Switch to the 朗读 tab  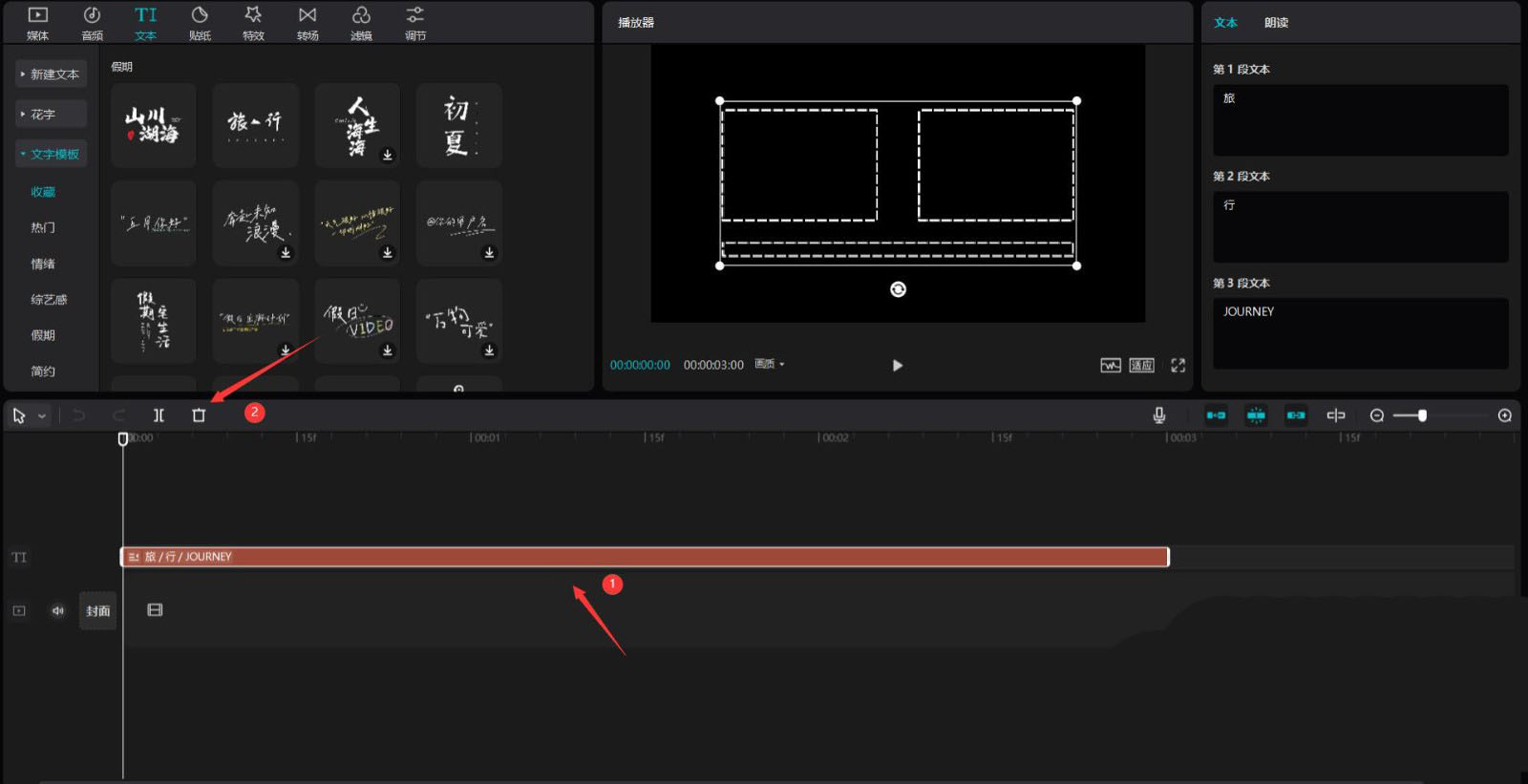(x=1276, y=23)
